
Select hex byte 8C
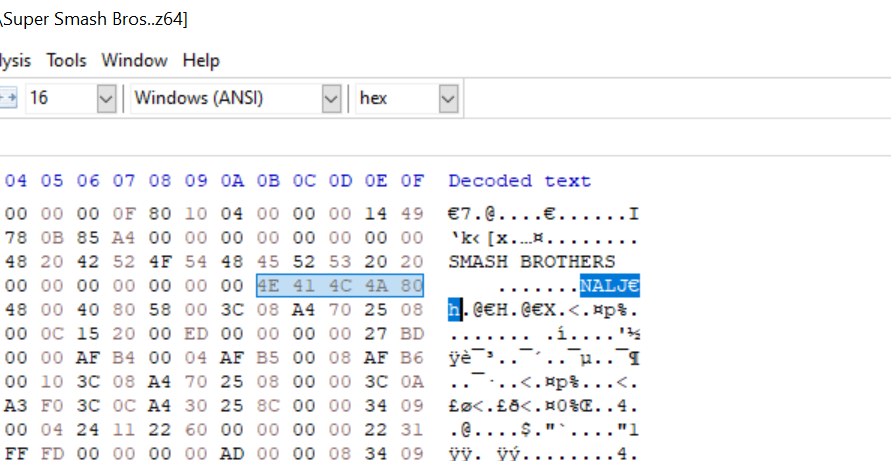tap(268, 406)
